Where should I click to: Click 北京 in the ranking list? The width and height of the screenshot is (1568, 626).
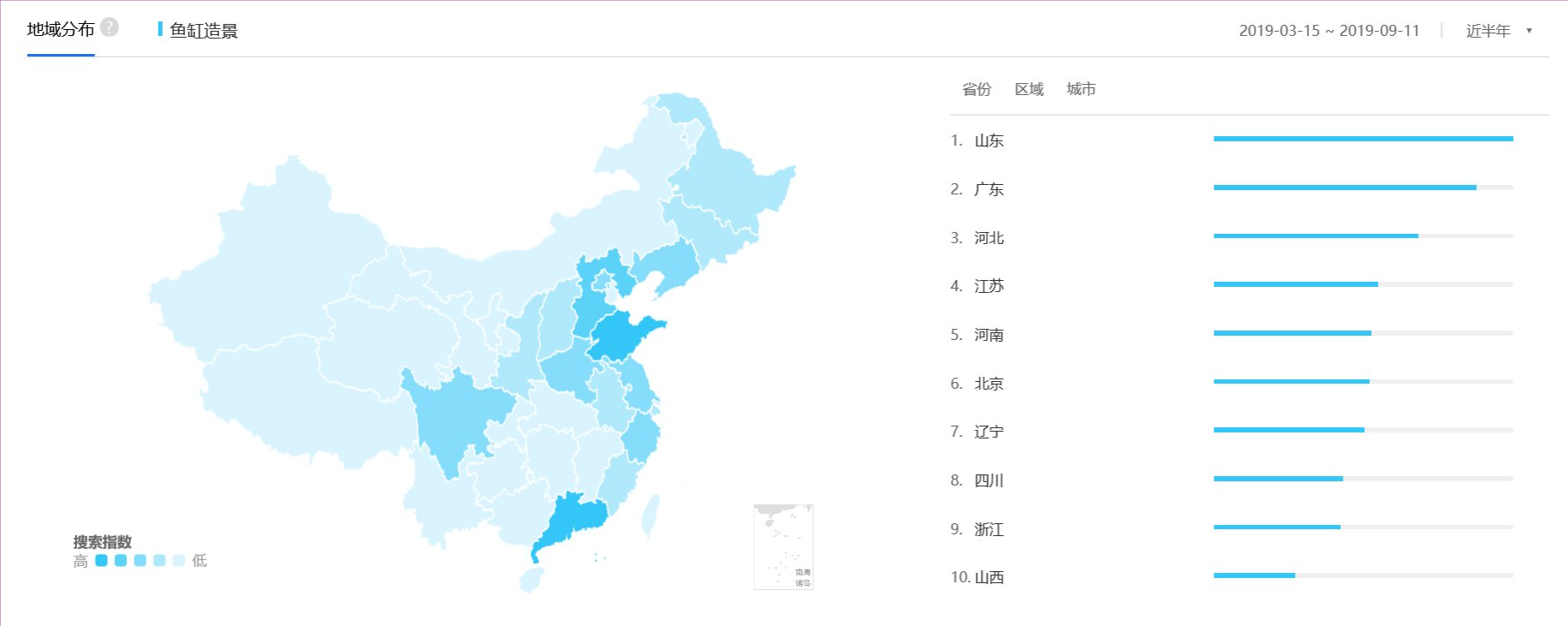pos(989,384)
